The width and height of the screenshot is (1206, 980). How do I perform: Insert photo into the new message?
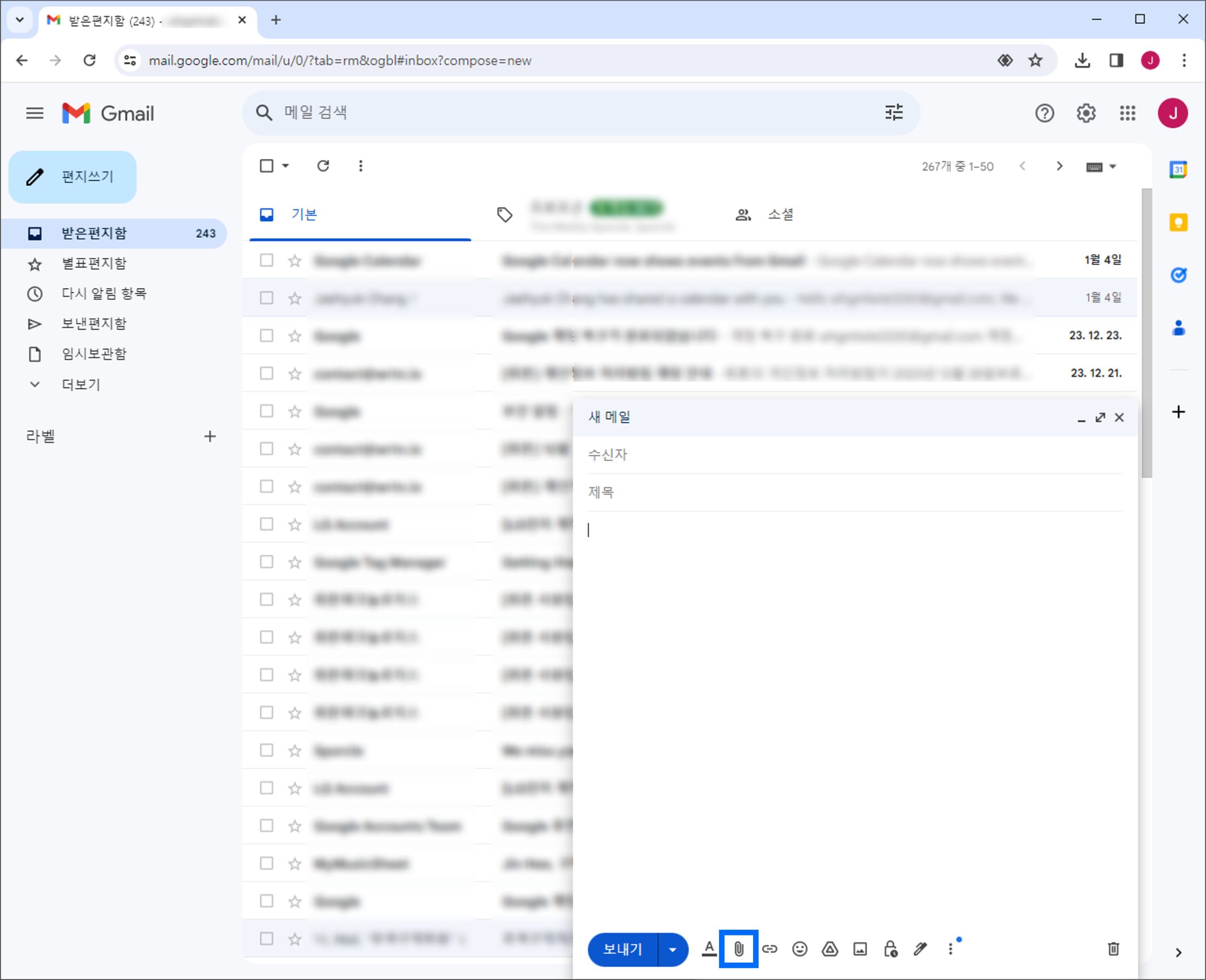pos(860,949)
